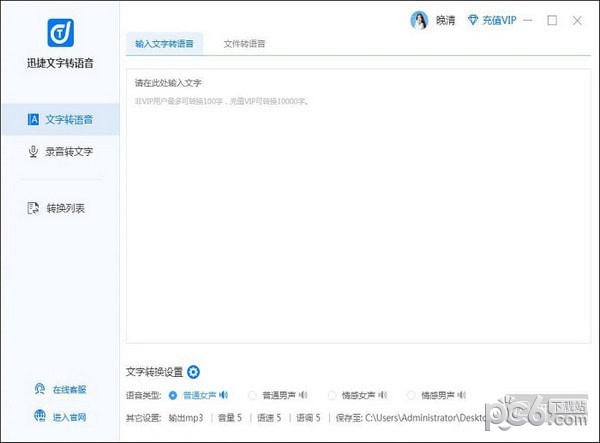Click the username 晚清
600x443 pixels.
(x=446, y=20)
